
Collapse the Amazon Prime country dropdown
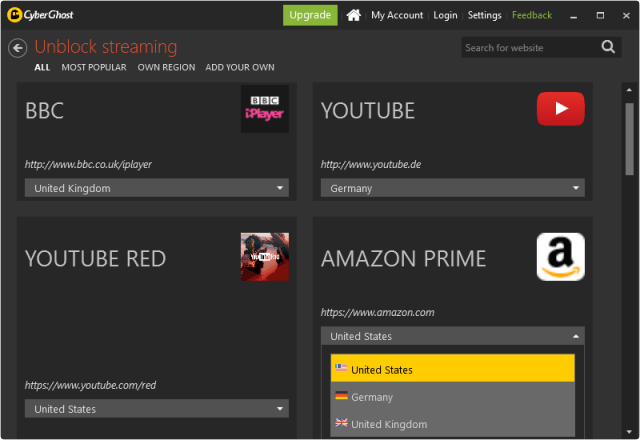(453, 336)
